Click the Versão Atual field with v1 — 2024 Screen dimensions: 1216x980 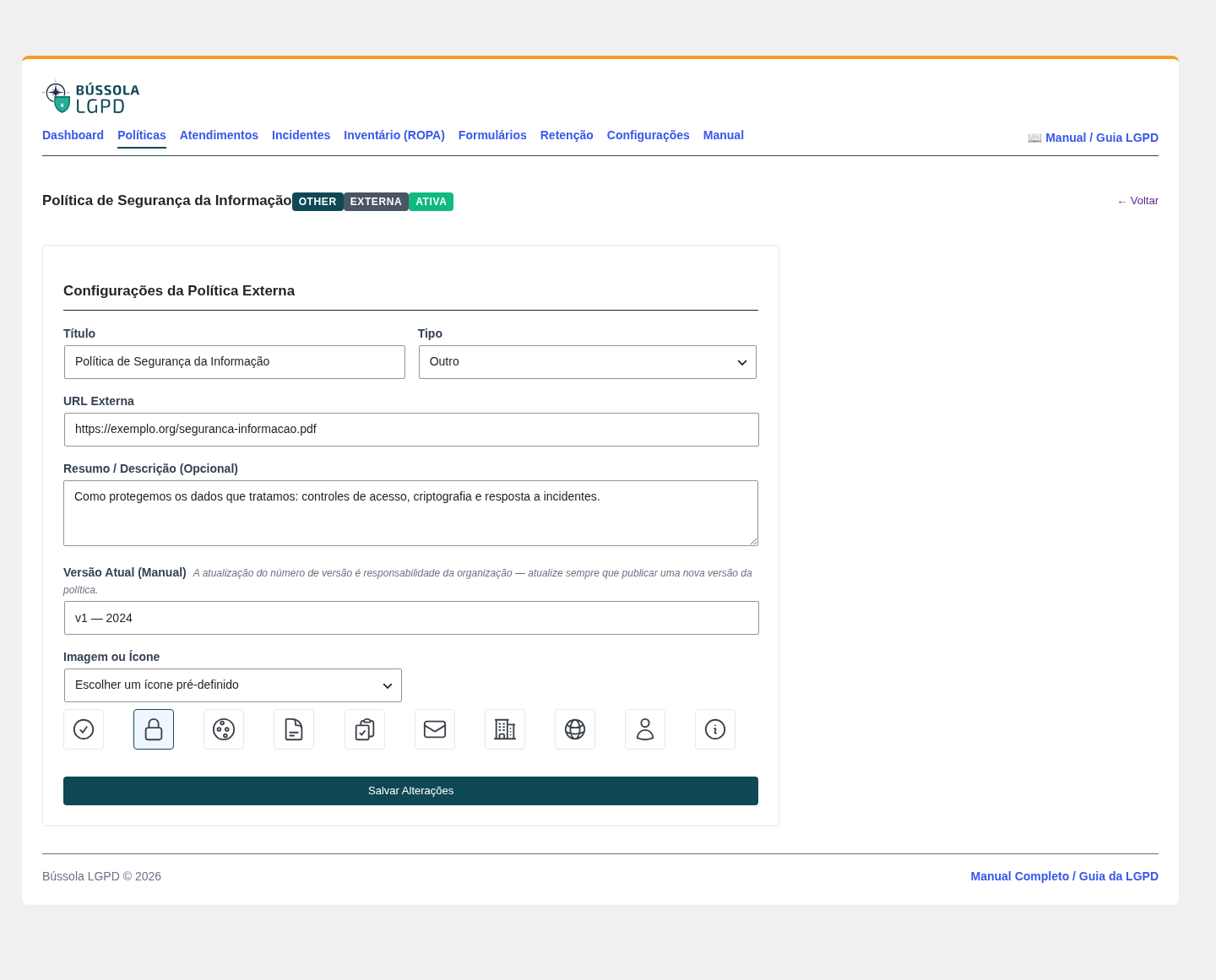(x=411, y=618)
